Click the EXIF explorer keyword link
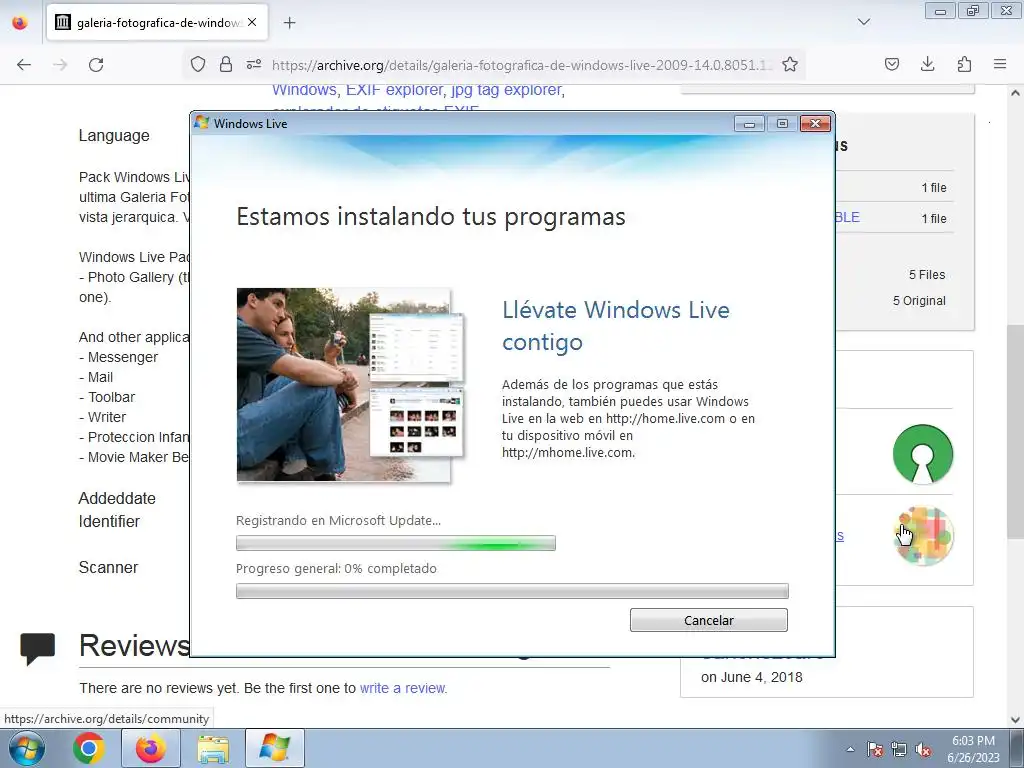Screen dimensions: 1024x768 click(x=396, y=89)
